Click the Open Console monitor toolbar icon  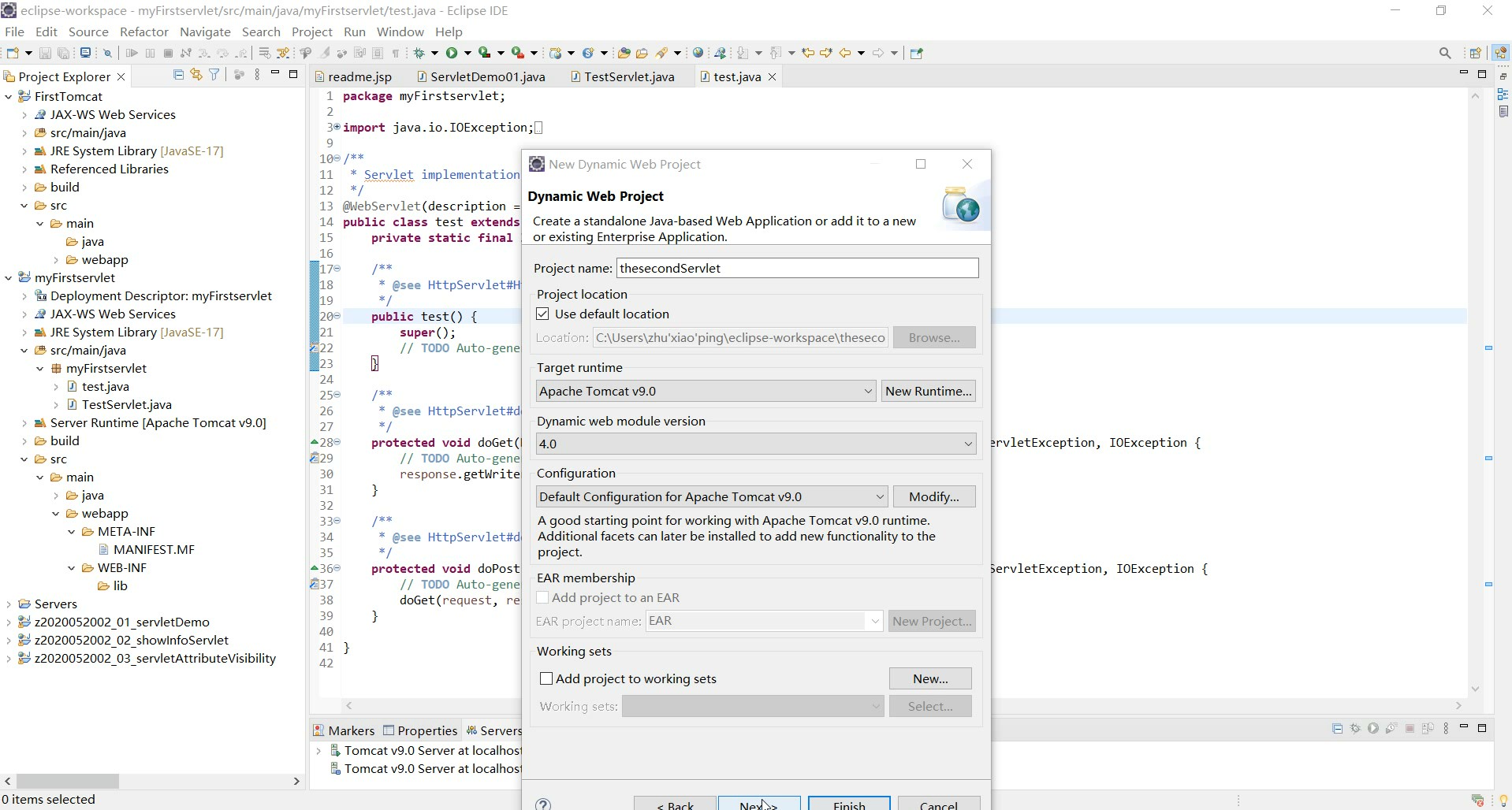coord(85,53)
